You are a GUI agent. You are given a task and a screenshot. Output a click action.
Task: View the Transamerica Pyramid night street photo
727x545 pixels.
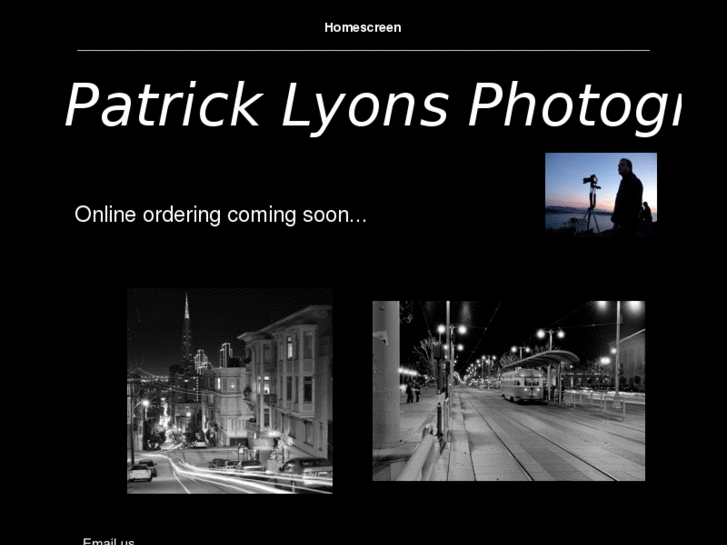click(230, 391)
